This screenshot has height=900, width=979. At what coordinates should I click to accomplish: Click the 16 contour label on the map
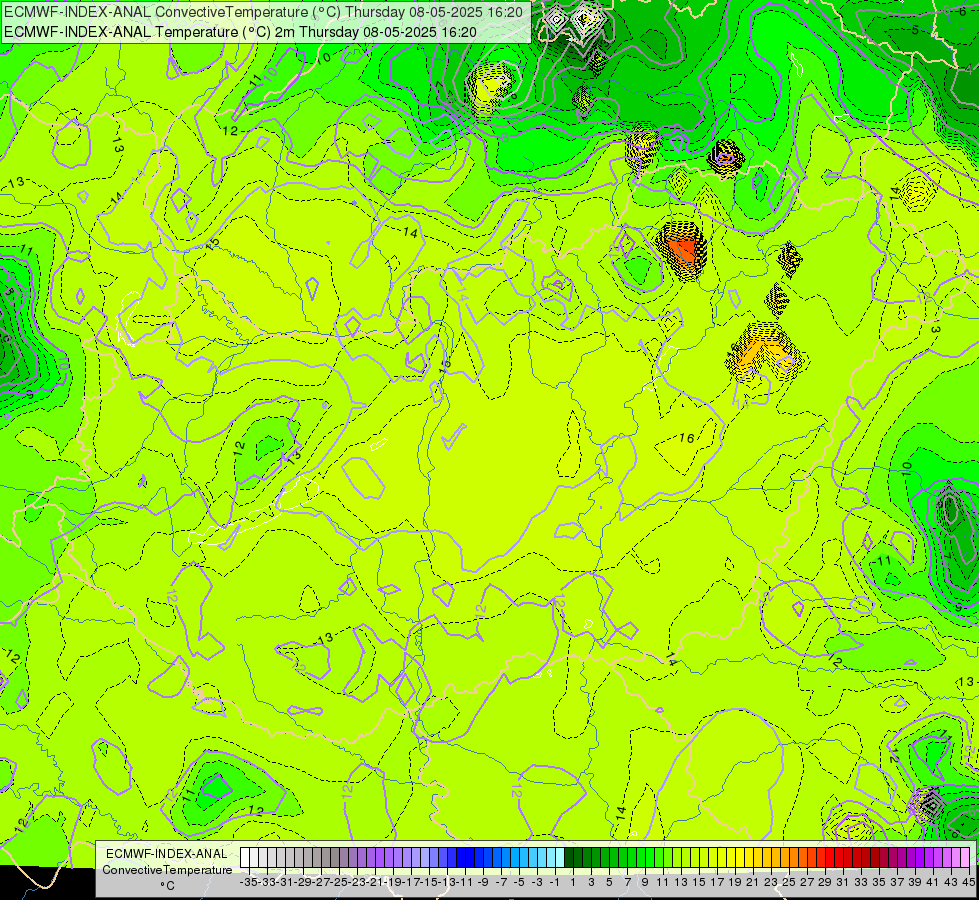(x=687, y=438)
